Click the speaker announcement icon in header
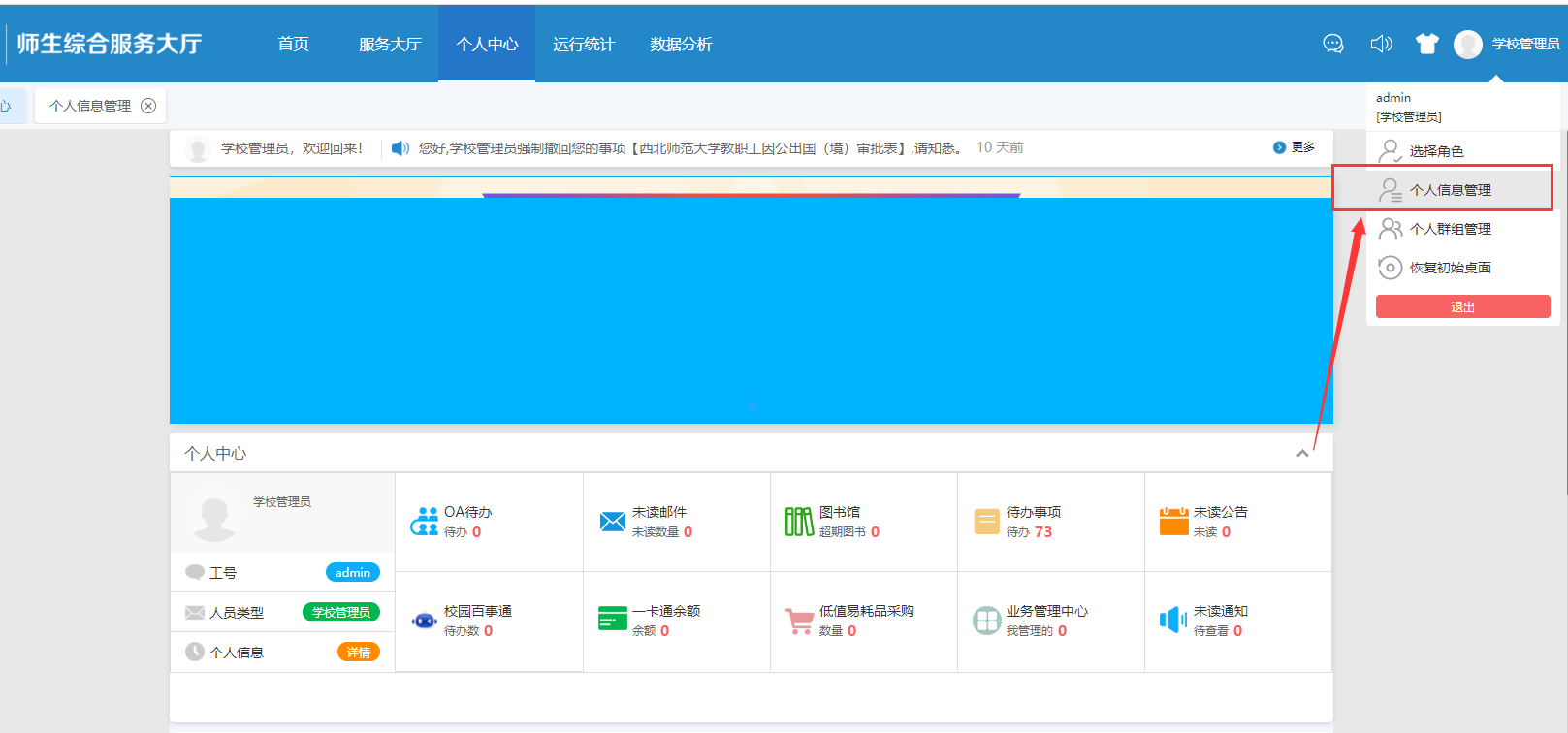The image size is (1568, 733). click(x=1381, y=44)
